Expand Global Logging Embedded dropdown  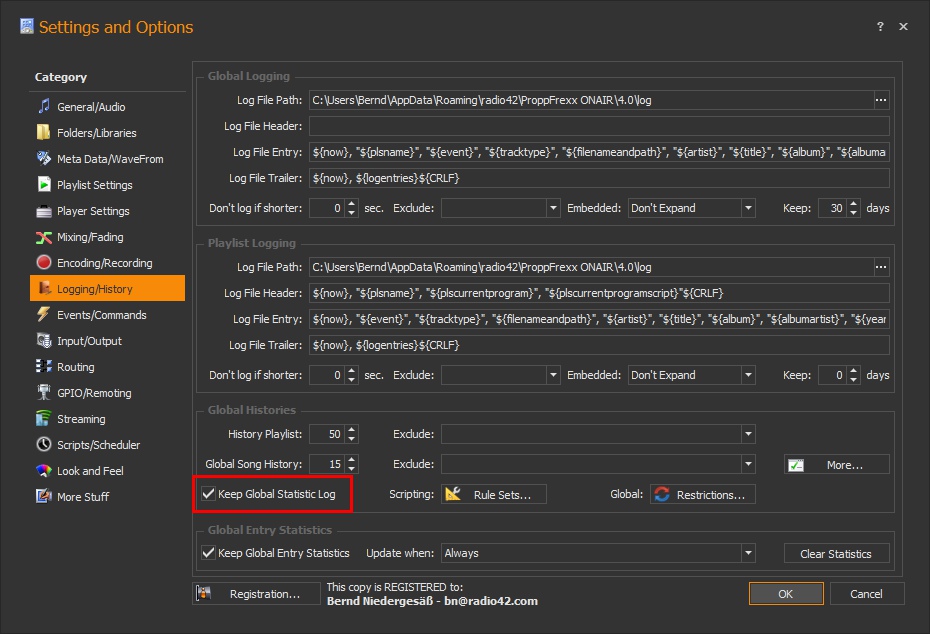747,208
